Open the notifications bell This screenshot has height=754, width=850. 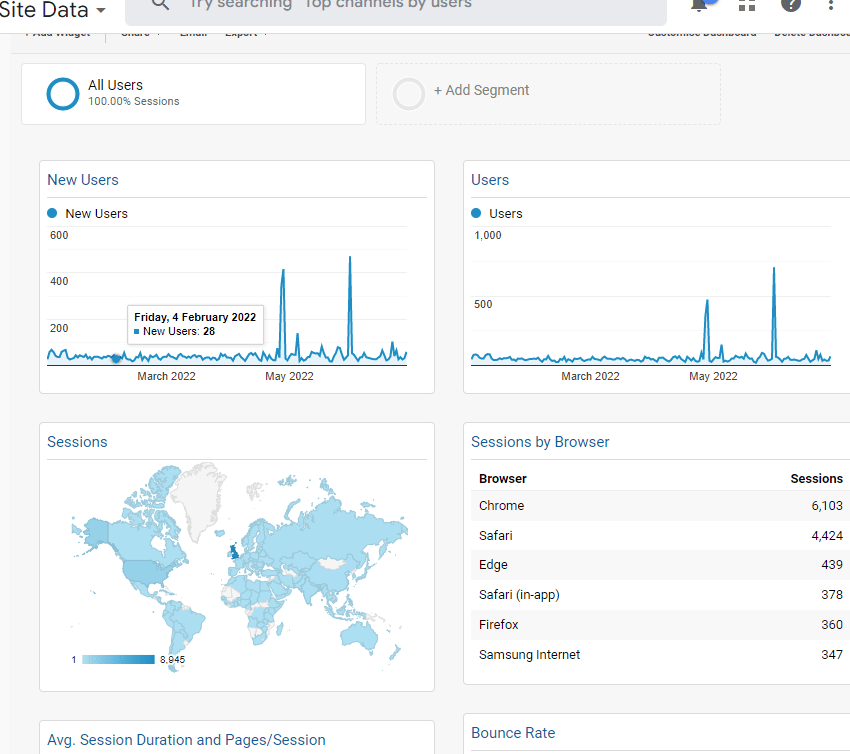pos(700,4)
